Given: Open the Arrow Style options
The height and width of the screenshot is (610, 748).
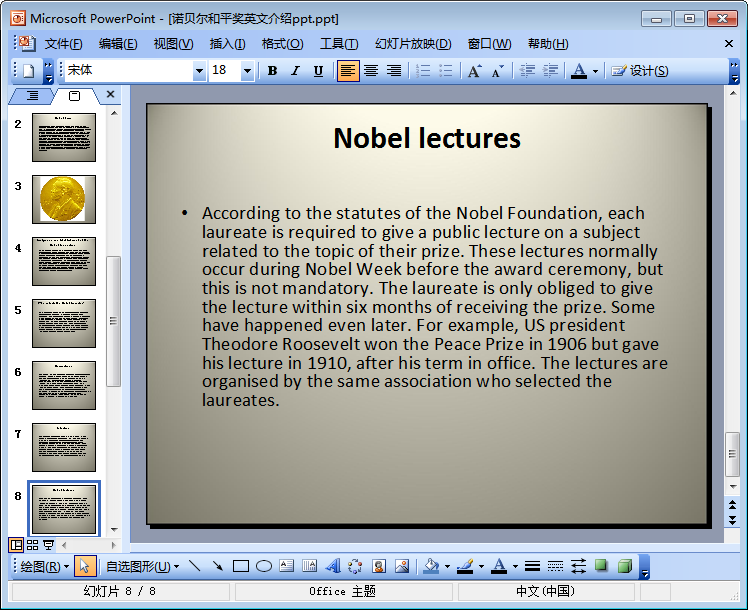Looking at the screenshot, I should click(578, 566).
